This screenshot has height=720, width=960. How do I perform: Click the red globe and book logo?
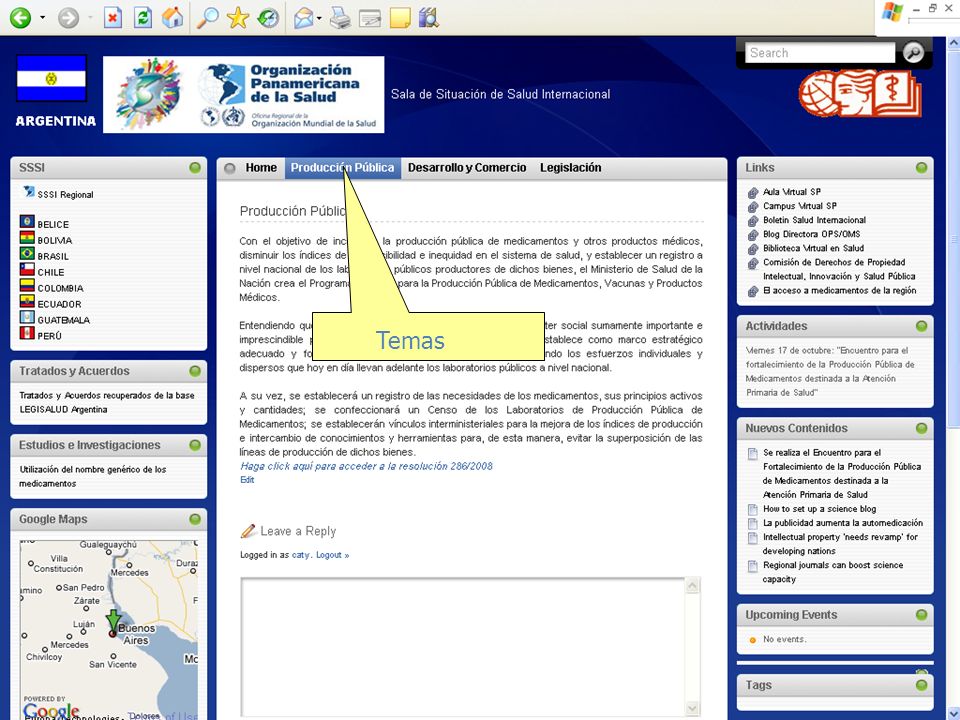click(x=860, y=94)
